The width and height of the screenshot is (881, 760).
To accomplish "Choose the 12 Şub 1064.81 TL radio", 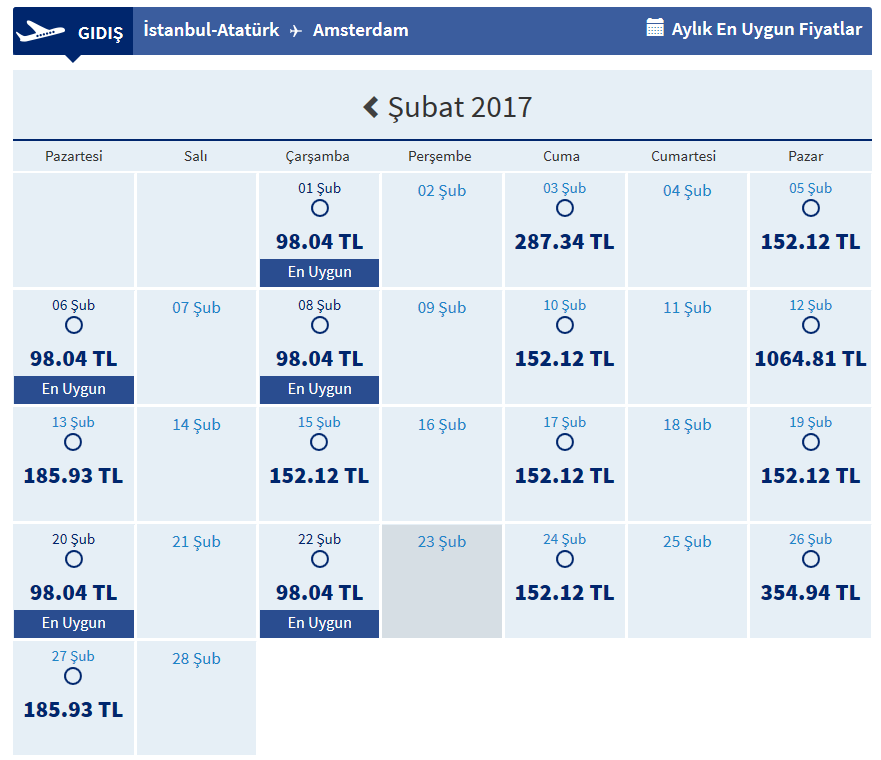I will click(x=811, y=325).
